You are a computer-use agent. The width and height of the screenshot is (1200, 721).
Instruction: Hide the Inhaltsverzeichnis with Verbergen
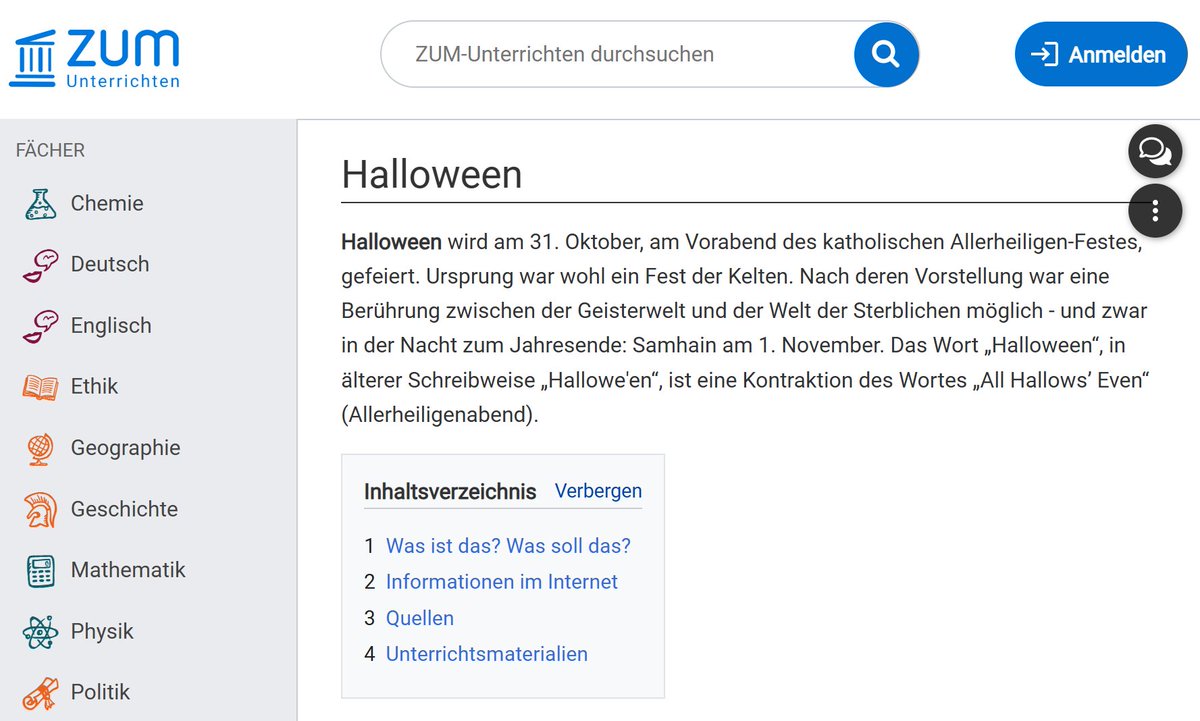tap(598, 490)
